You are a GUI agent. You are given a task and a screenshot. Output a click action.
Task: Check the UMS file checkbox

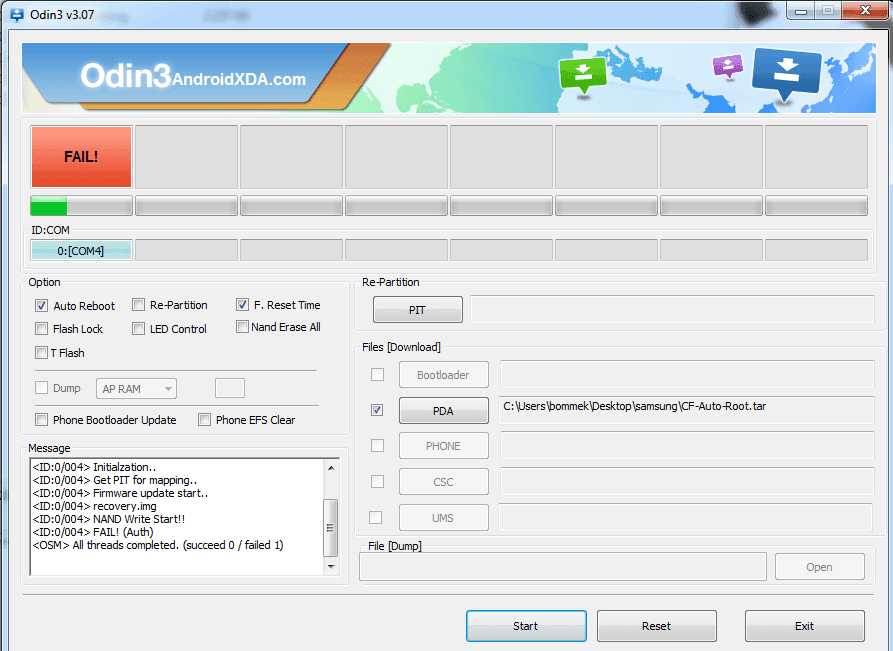(x=375, y=518)
